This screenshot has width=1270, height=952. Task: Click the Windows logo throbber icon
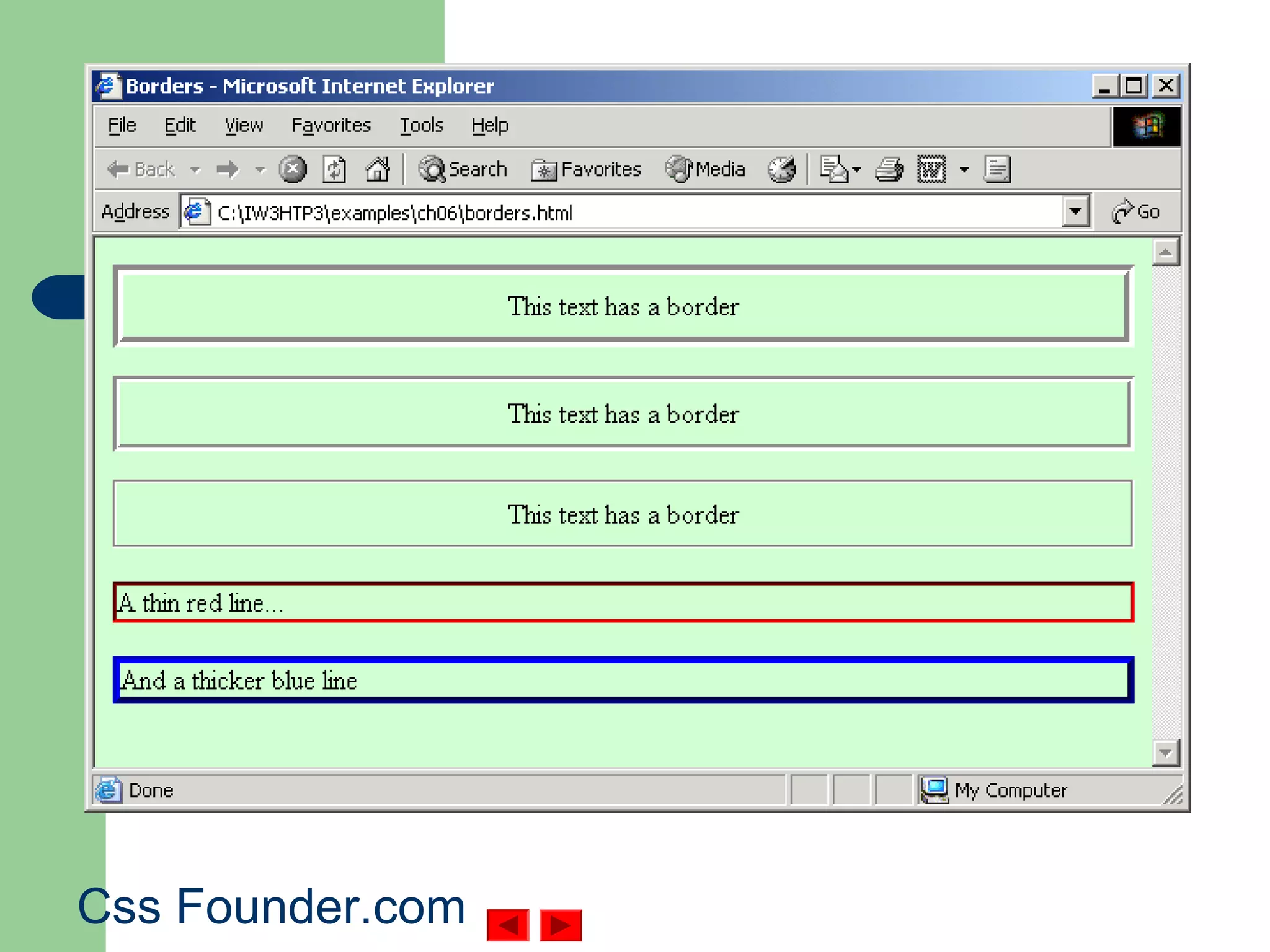pyautogui.click(x=1146, y=126)
